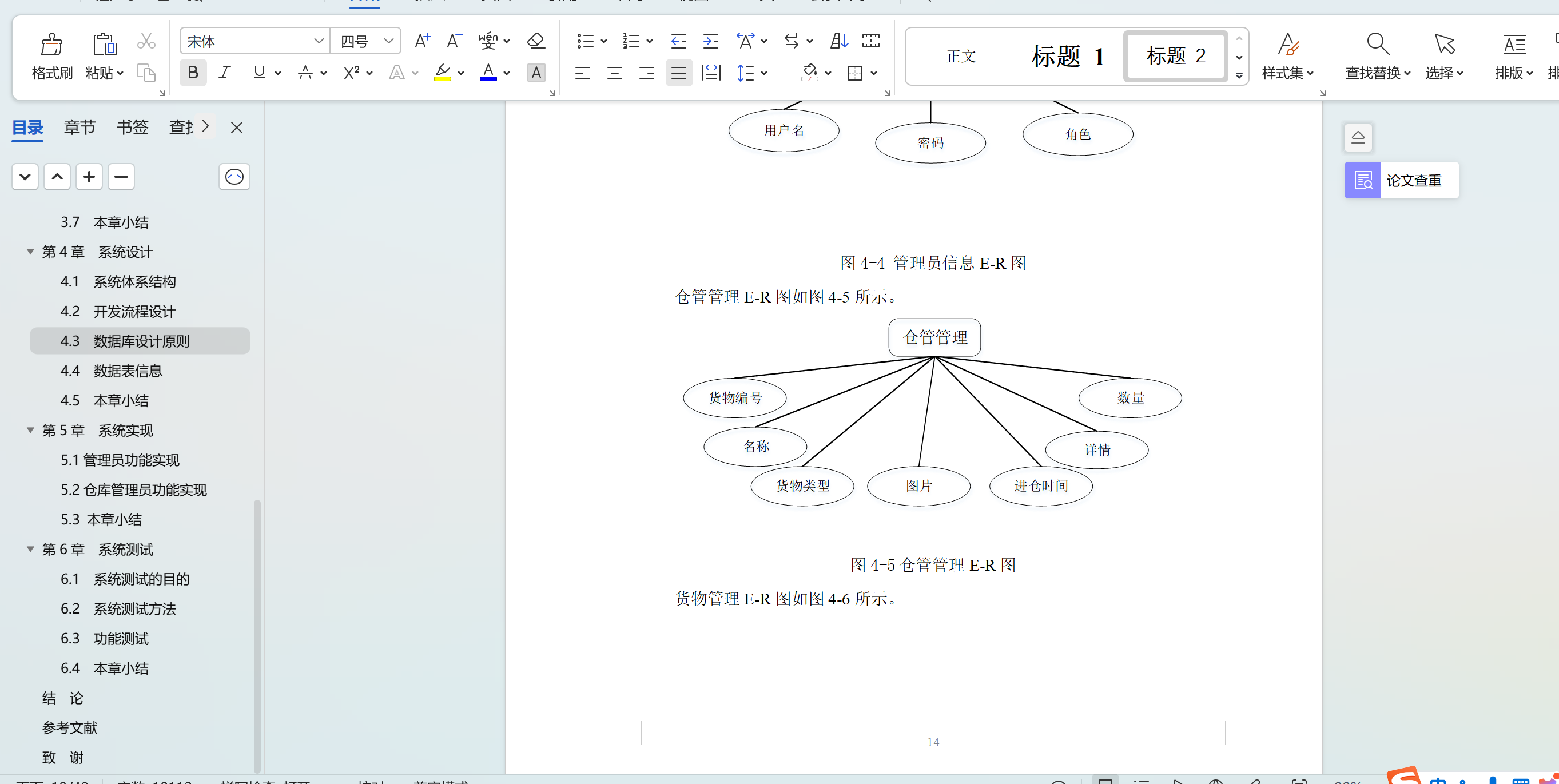The height and width of the screenshot is (784, 1559).
Task: Switch to the 章节 sidebar tab
Action: pyautogui.click(x=79, y=127)
